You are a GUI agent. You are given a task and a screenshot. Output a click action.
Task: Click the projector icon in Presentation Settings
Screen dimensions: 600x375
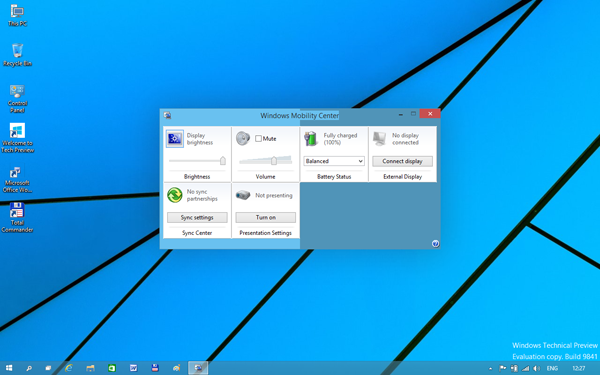pos(243,195)
